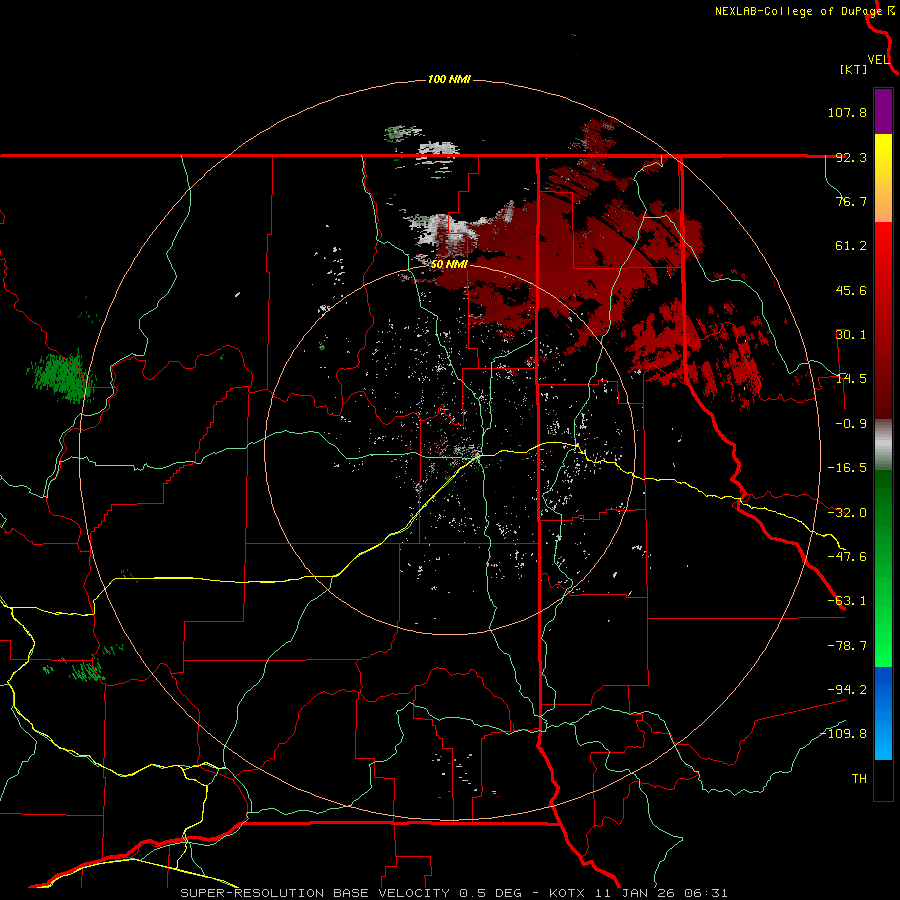Click the -0.9 velocity scale value
Viewport: 900px width, 900px height.
(851, 424)
